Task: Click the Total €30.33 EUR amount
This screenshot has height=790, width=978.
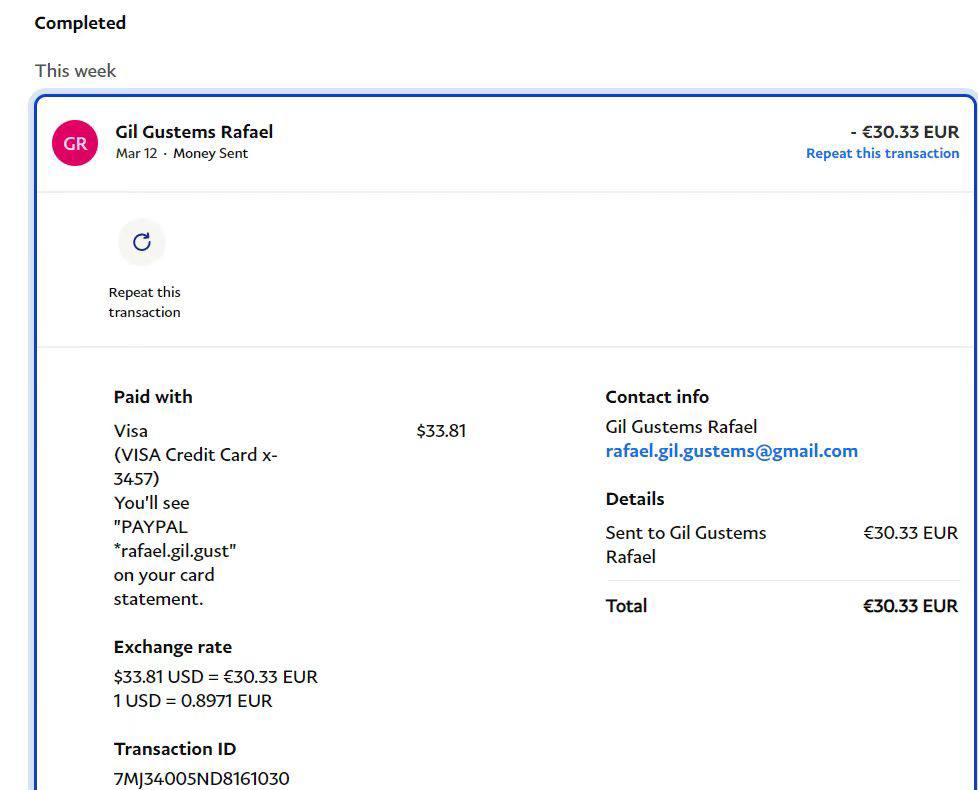Action: click(910, 606)
